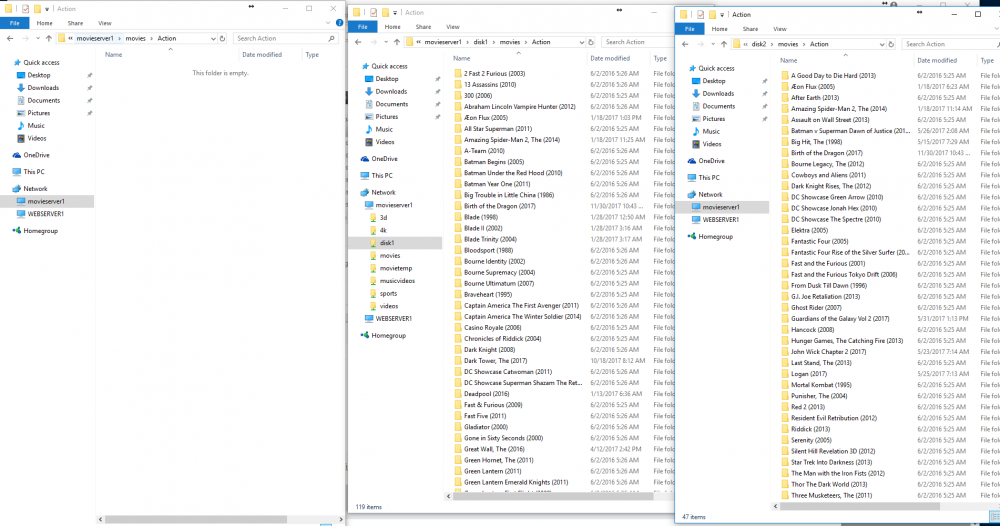Click the Up arrow in the middle window
The image size is (1000, 526).
coord(397,42)
